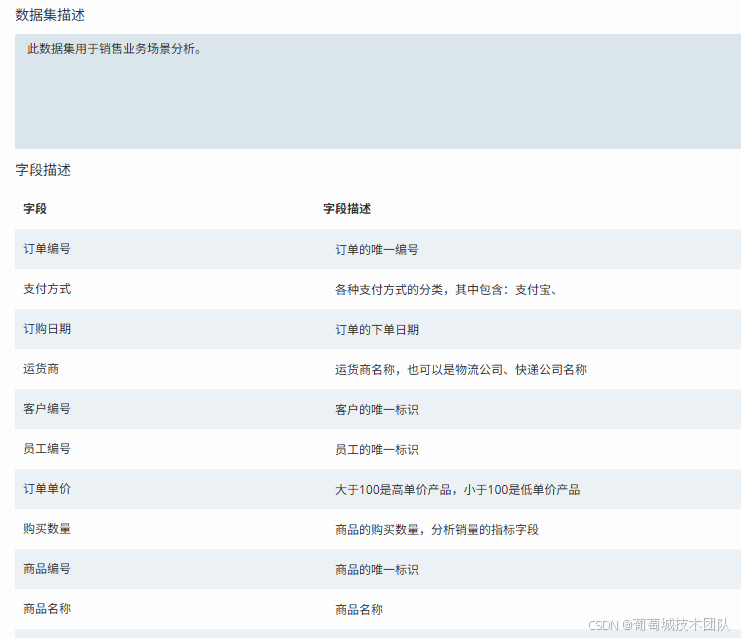This screenshot has width=741, height=638.
Task: Click the dataset description text area
Action: pyautogui.click(x=378, y=91)
